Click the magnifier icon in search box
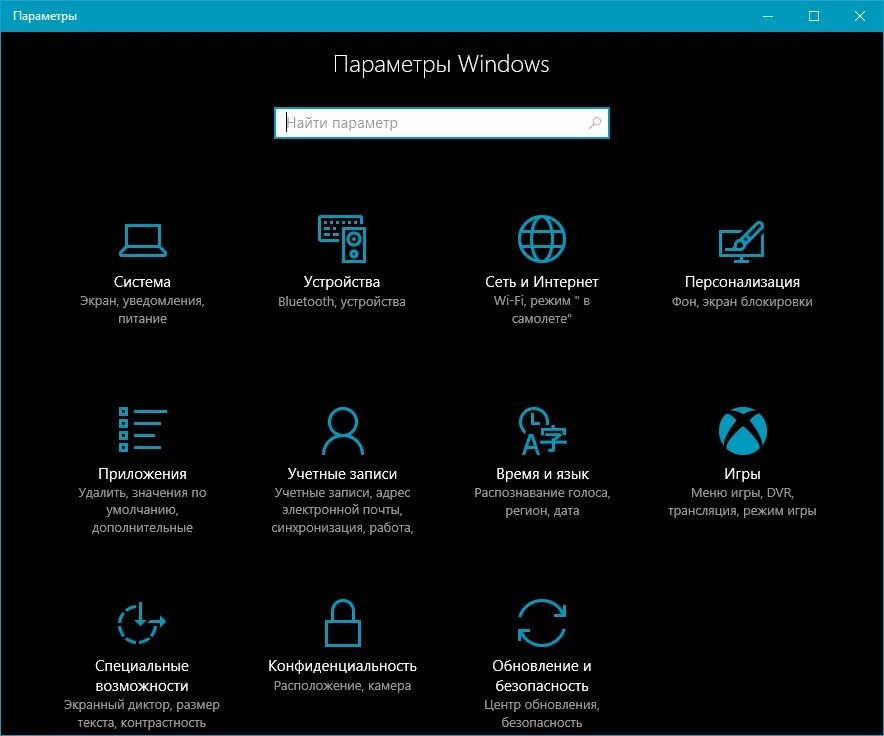Screen dimensions: 884x736 click(595, 122)
